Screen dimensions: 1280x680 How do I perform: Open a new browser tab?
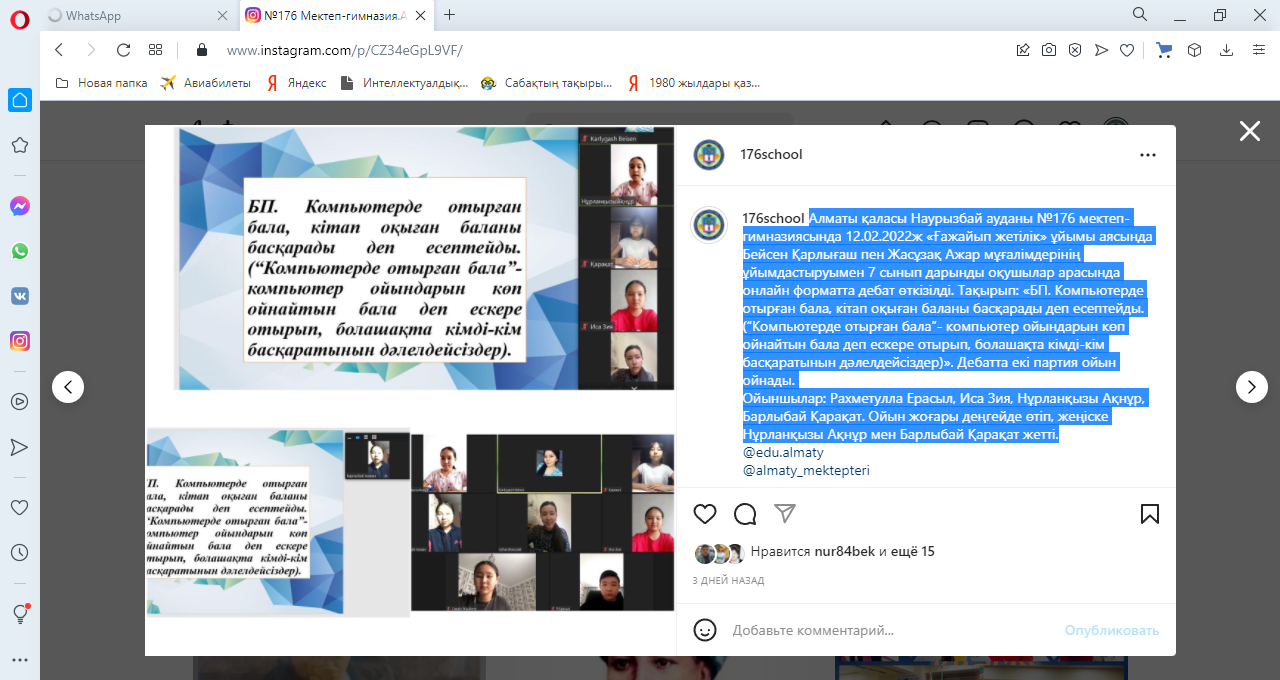pos(449,15)
